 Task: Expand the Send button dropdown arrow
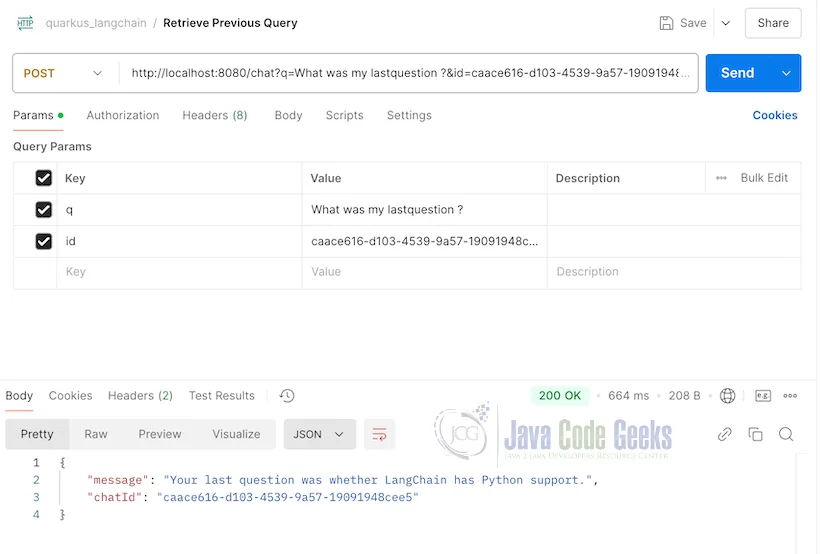(786, 73)
